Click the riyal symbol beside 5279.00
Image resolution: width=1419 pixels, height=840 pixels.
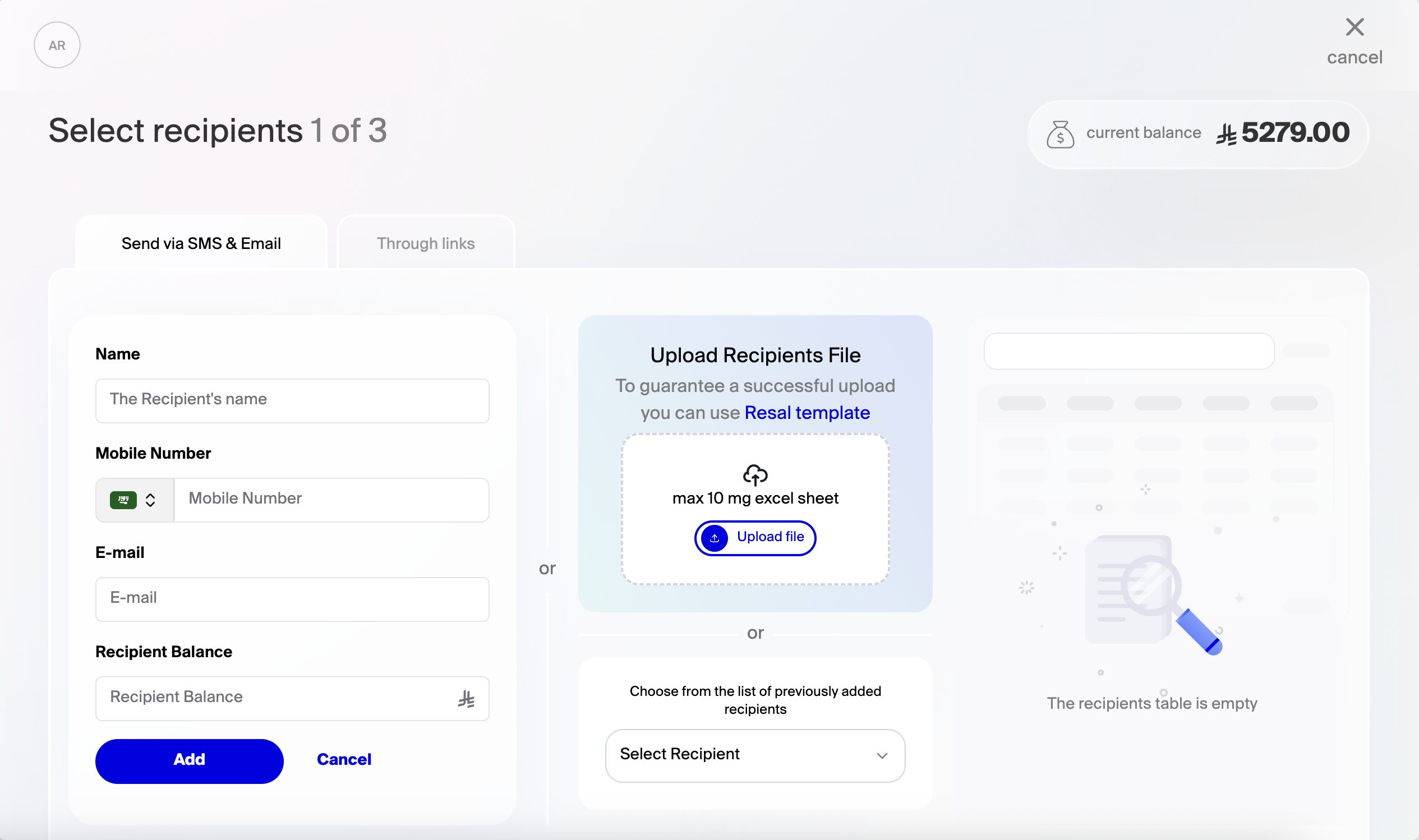click(1226, 135)
